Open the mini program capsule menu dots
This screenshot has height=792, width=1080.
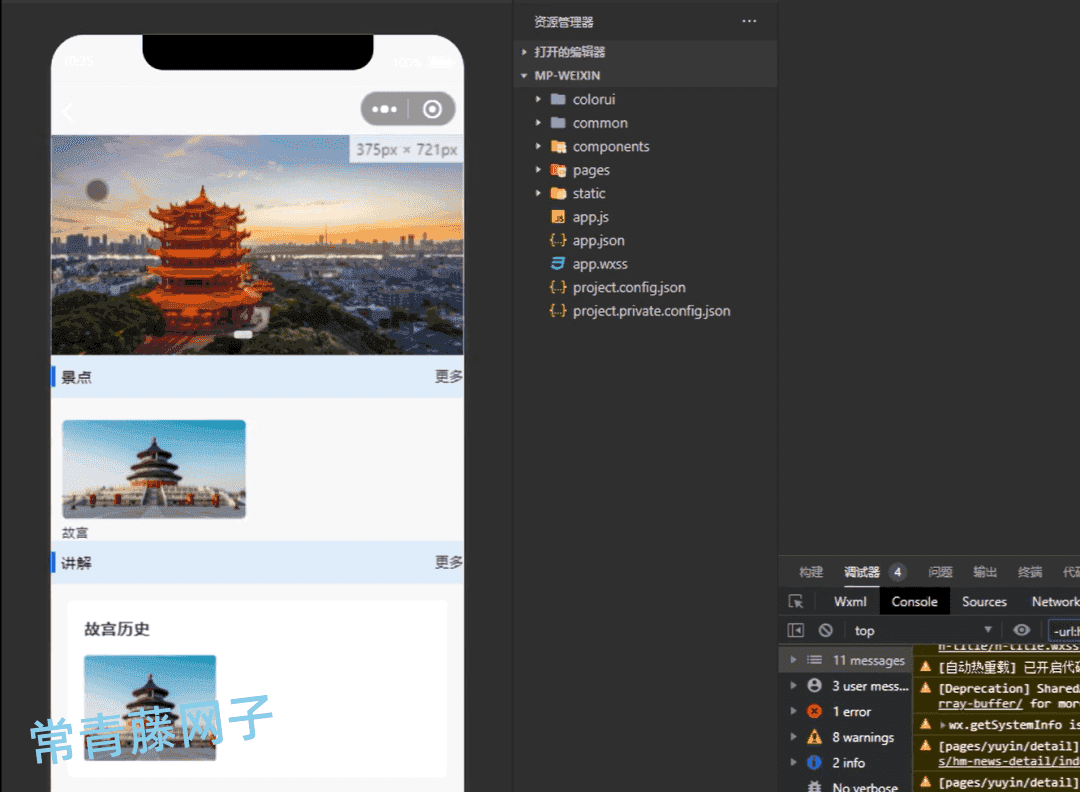click(x=384, y=109)
